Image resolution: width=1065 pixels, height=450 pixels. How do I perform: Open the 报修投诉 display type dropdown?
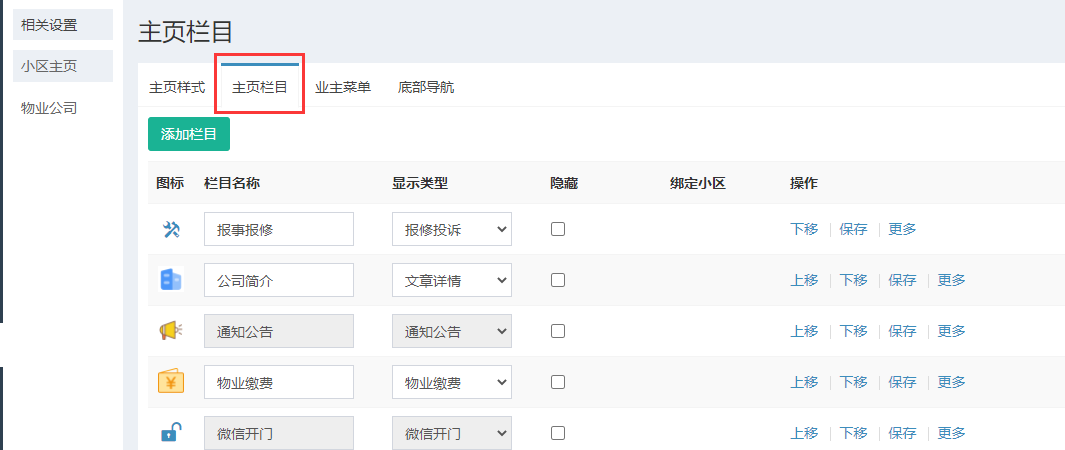[x=452, y=229]
